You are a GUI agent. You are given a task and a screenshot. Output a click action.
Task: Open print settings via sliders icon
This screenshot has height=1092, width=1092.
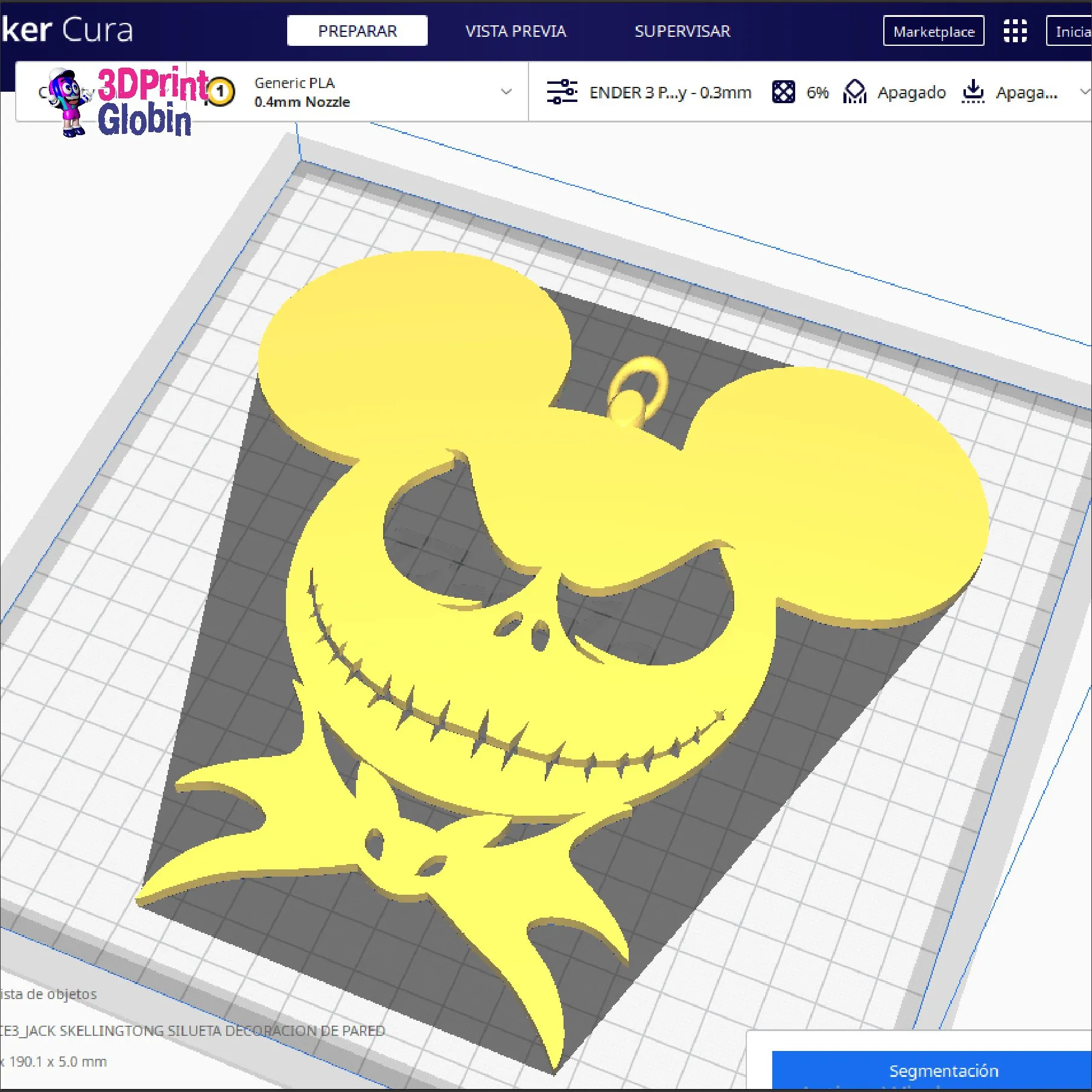(562, 92)
